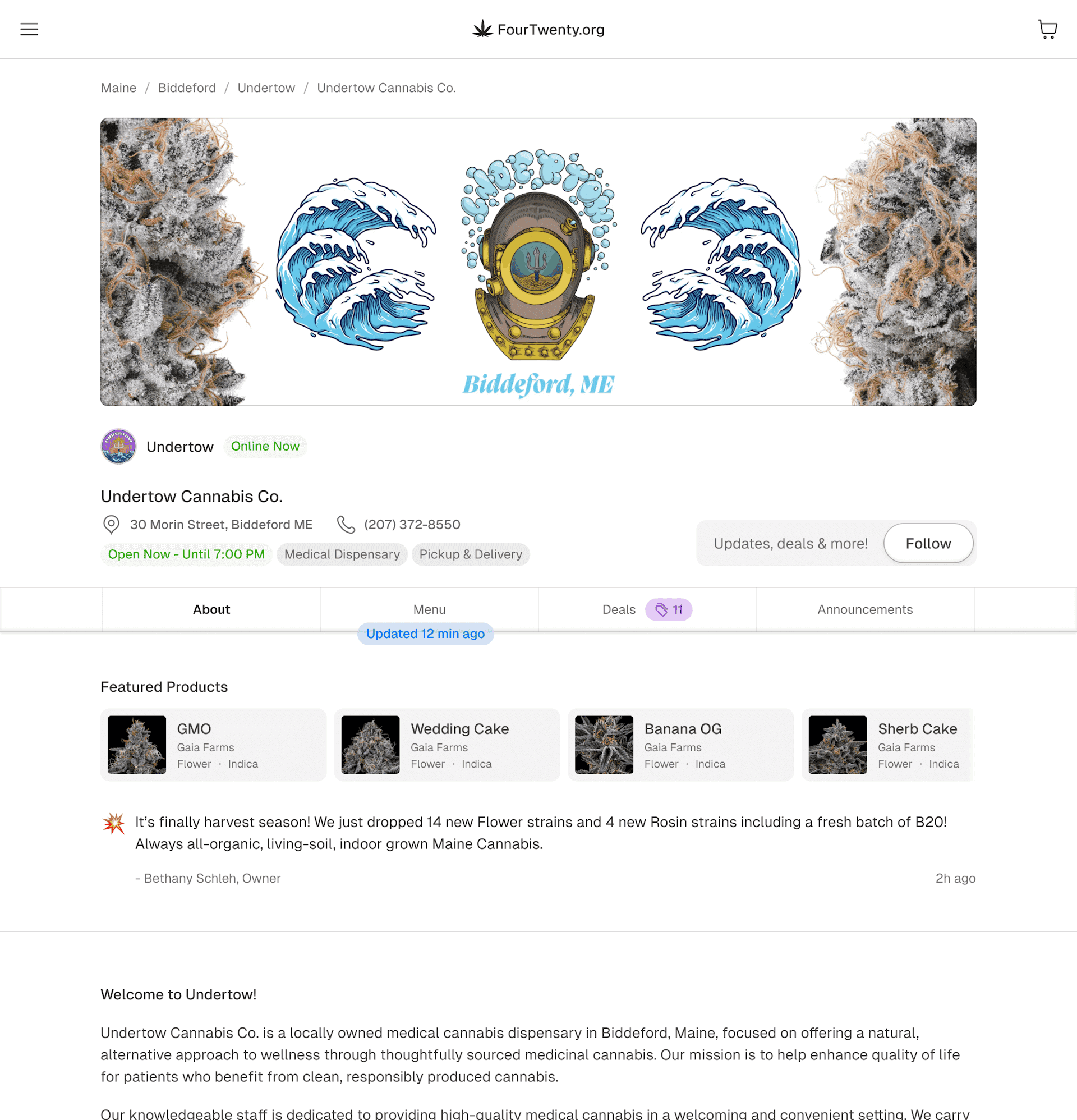The width and height of the screenshot is (1077, 1120).
Task: Open the GMO featured product card
Action: coord(214,745)
